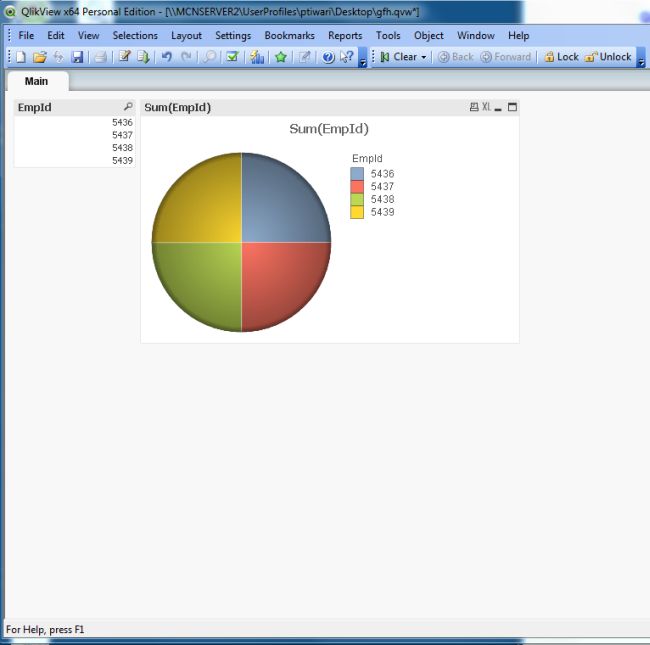Lock the current selections

click(561, 57)
